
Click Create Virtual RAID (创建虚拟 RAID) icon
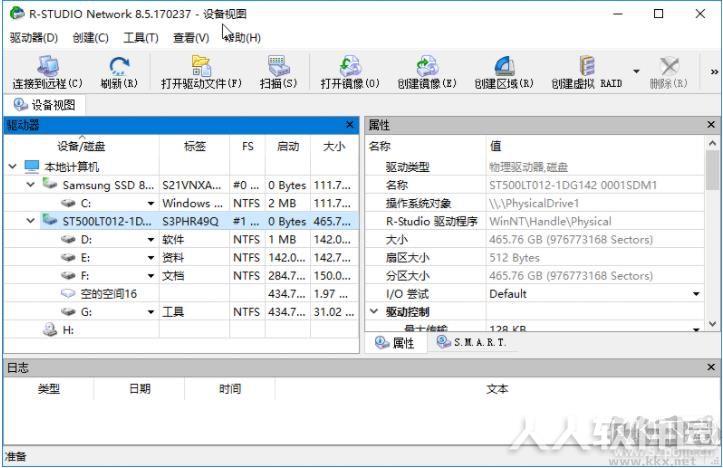click(587, 66)
